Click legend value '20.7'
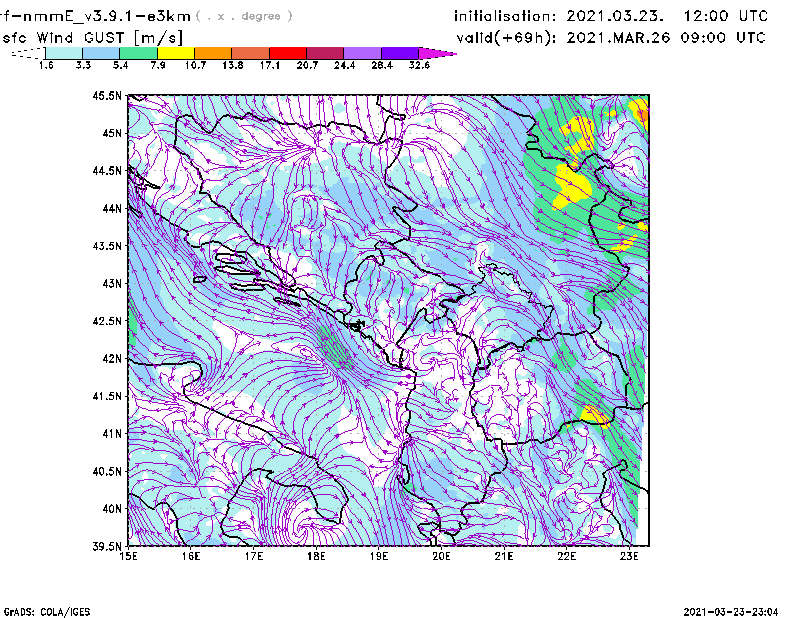Image resolution: width=800 pixels, height=618 pixels. click(x=307, y=65)
